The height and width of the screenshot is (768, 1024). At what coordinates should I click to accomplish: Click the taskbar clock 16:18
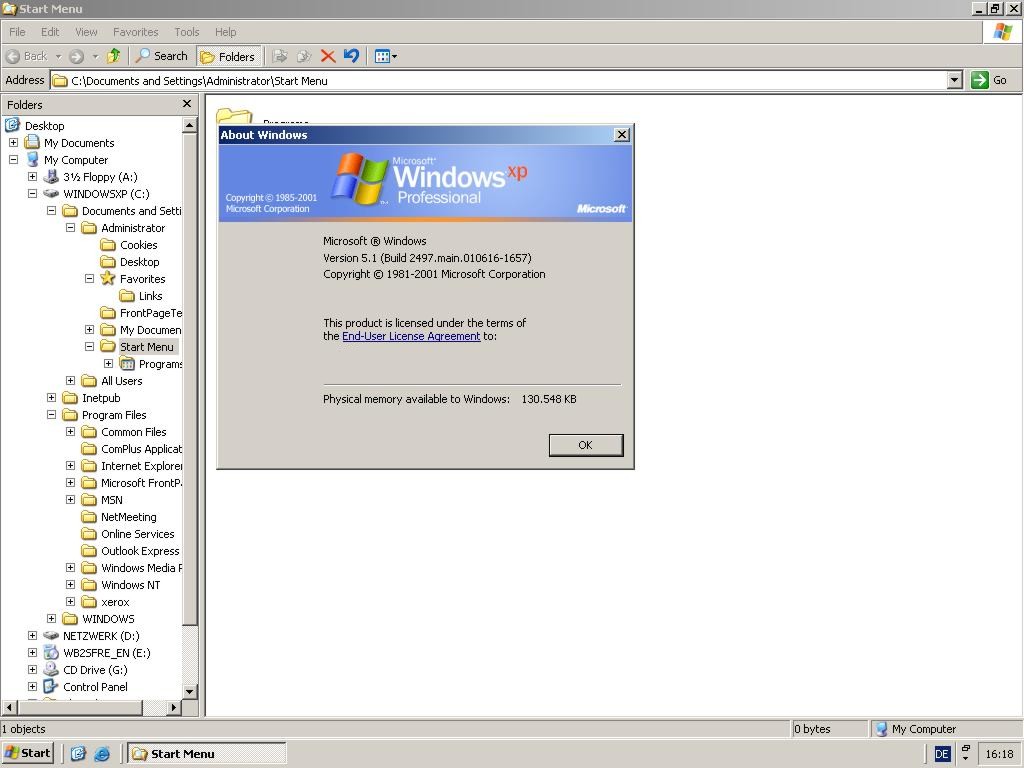(x=999, y=754)
